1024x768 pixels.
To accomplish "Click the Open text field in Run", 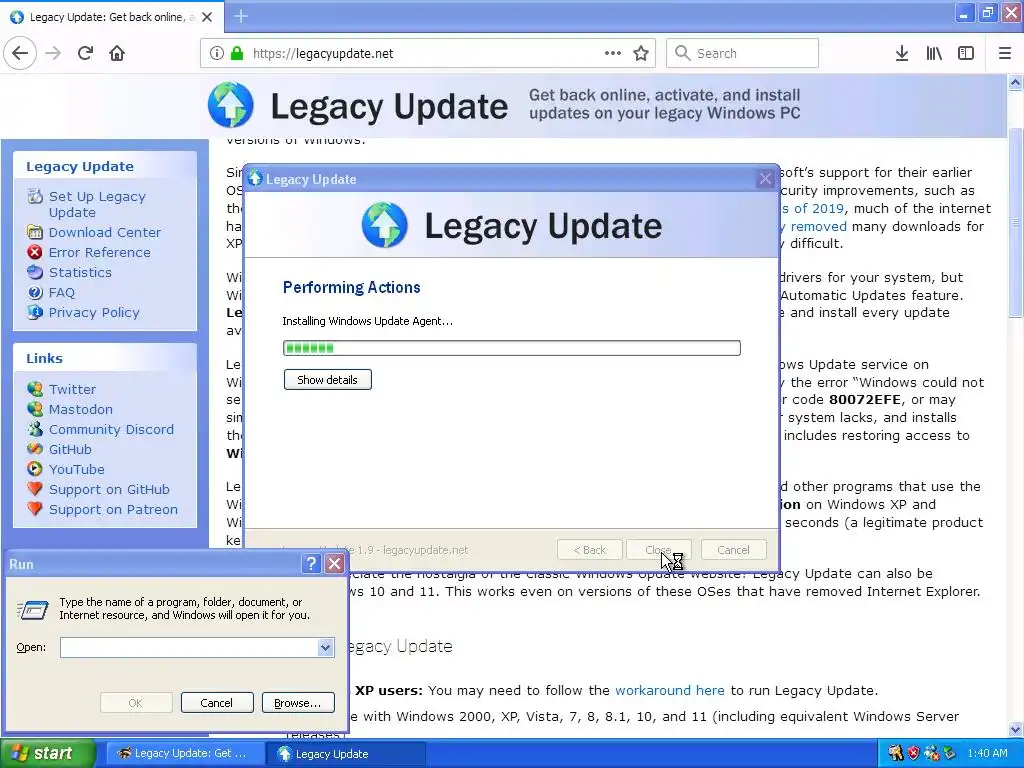I will pyautogui.click(x=189, y=647).
